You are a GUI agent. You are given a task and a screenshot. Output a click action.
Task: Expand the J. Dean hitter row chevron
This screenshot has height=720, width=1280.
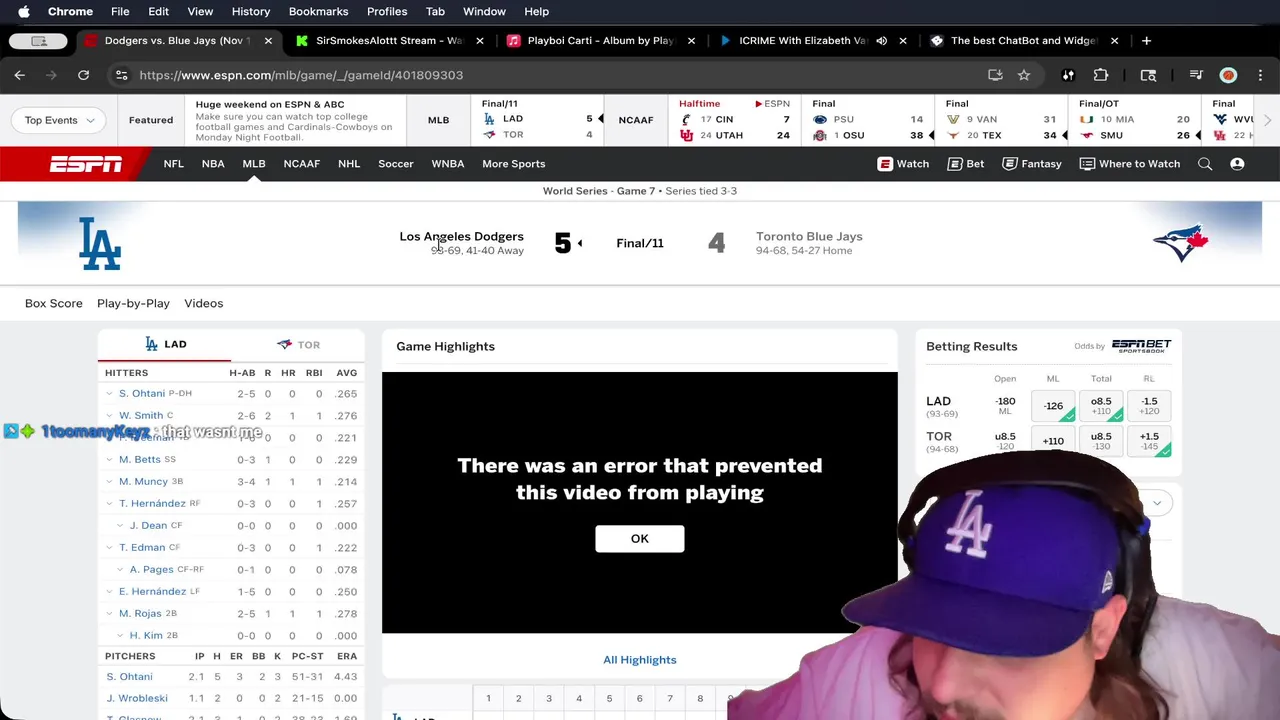(120, 526)
